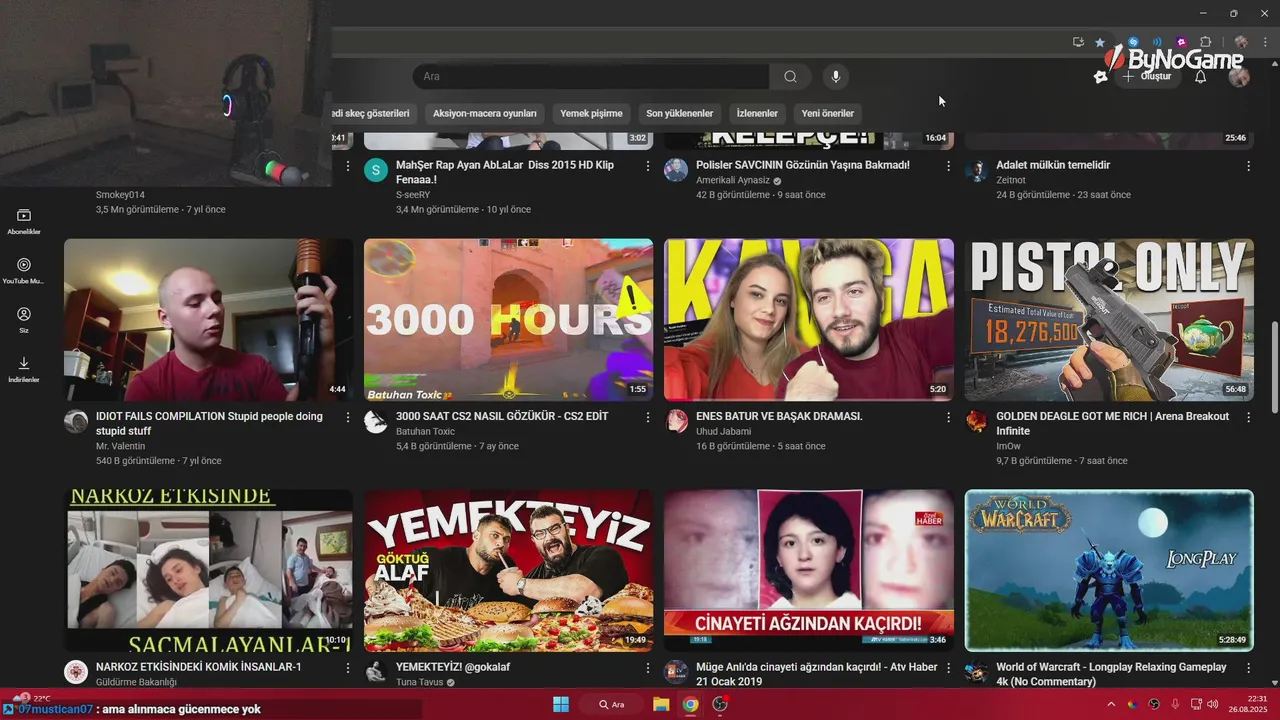Click the S-seeRY channel avatar
The width and height of the screenshot is (1280, 720).
[x=376, y=170]
